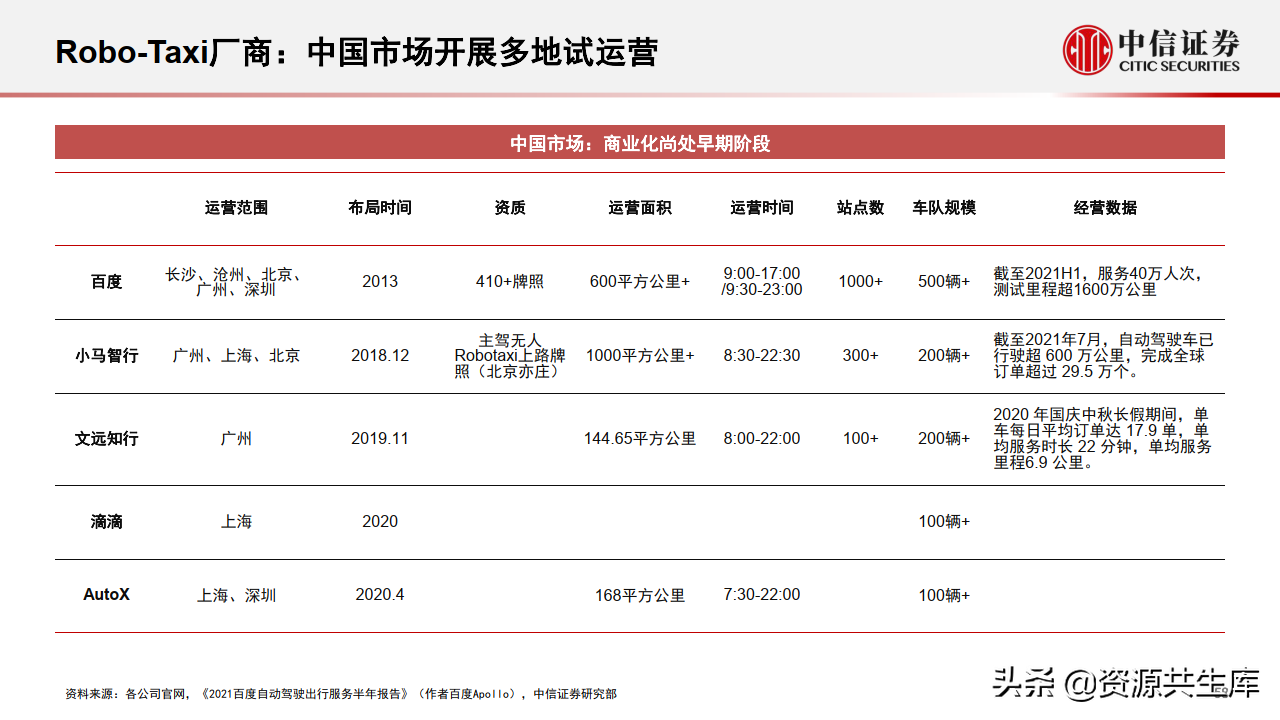Click the "文远知行" row label
1280x720 pixels.
click(106, 438)
